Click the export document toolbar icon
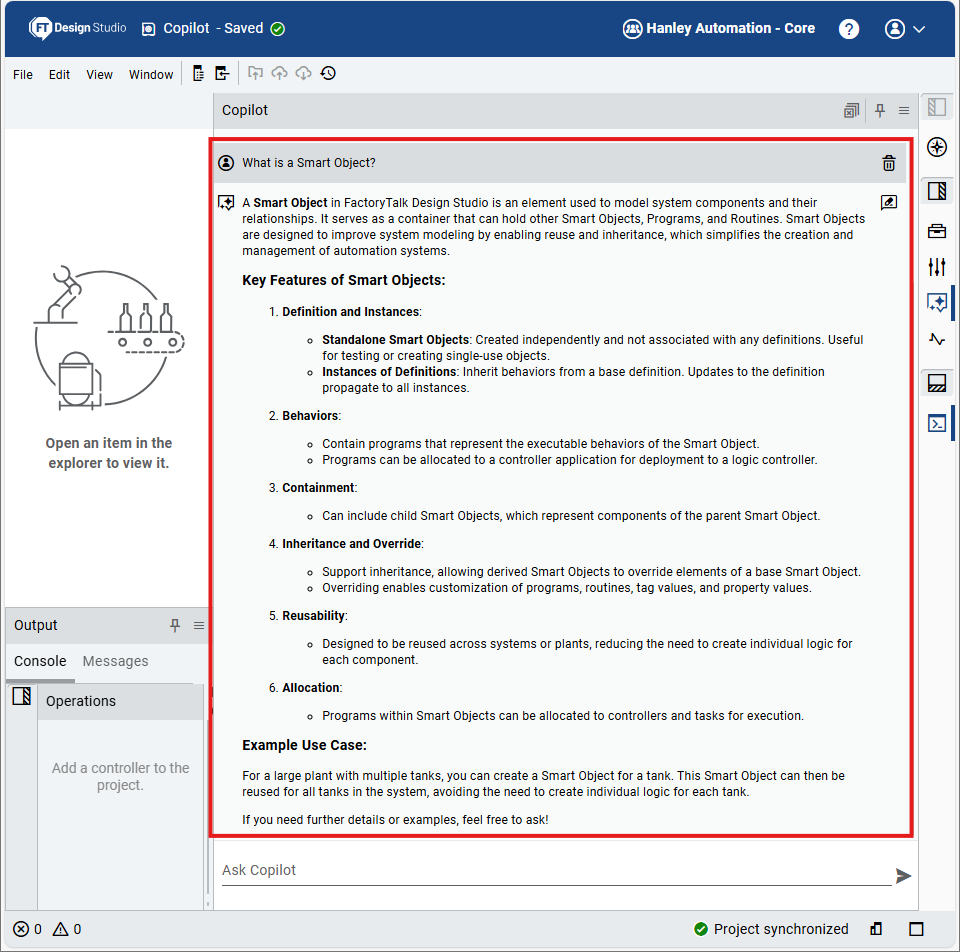Image resolution: width=960 pixels, height=952 pixels. pos(222,73)
